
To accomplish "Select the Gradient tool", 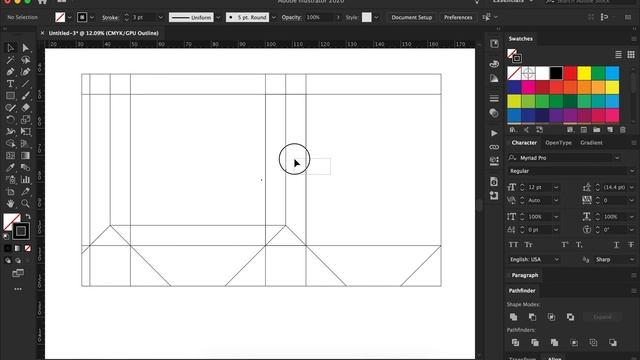I will pyautogui.click(x=26, y=156).
